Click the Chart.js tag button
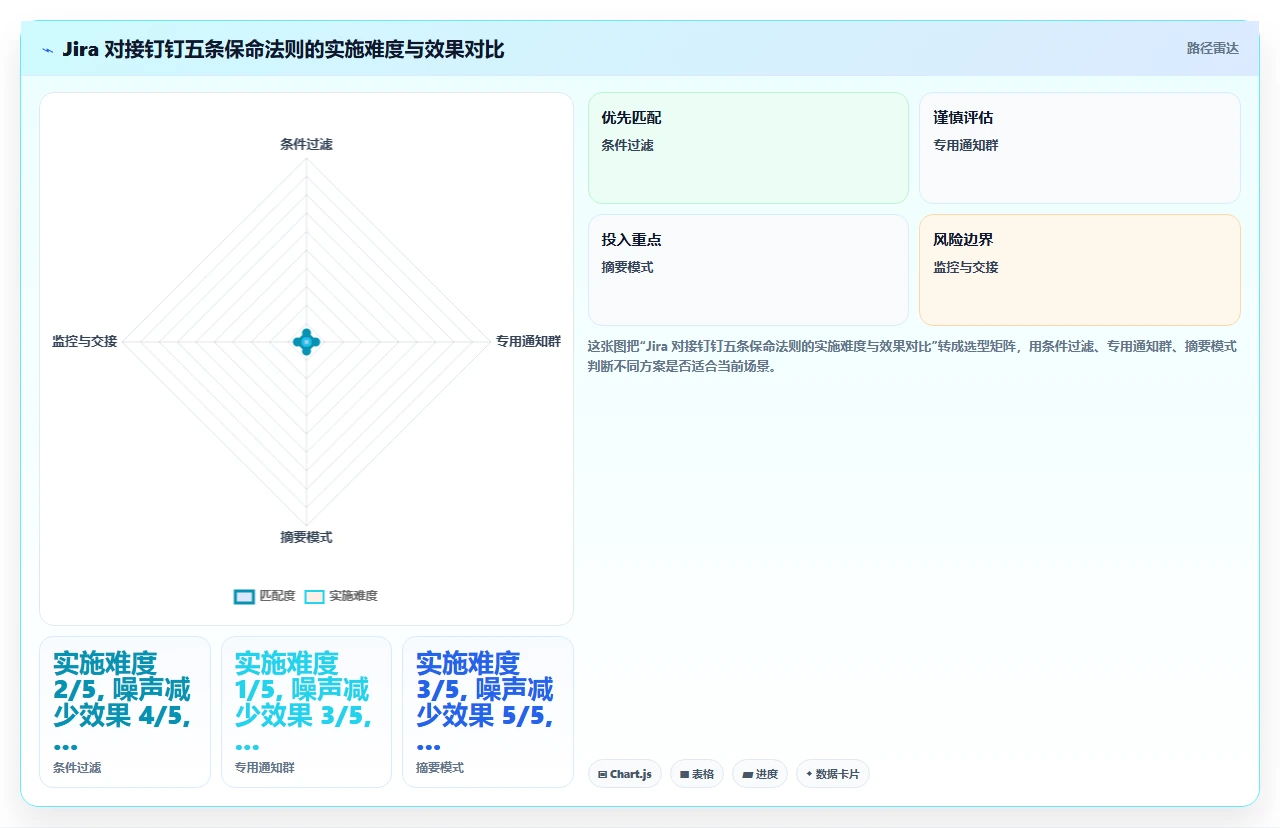1280x828 pixels. tap(625, 774)
